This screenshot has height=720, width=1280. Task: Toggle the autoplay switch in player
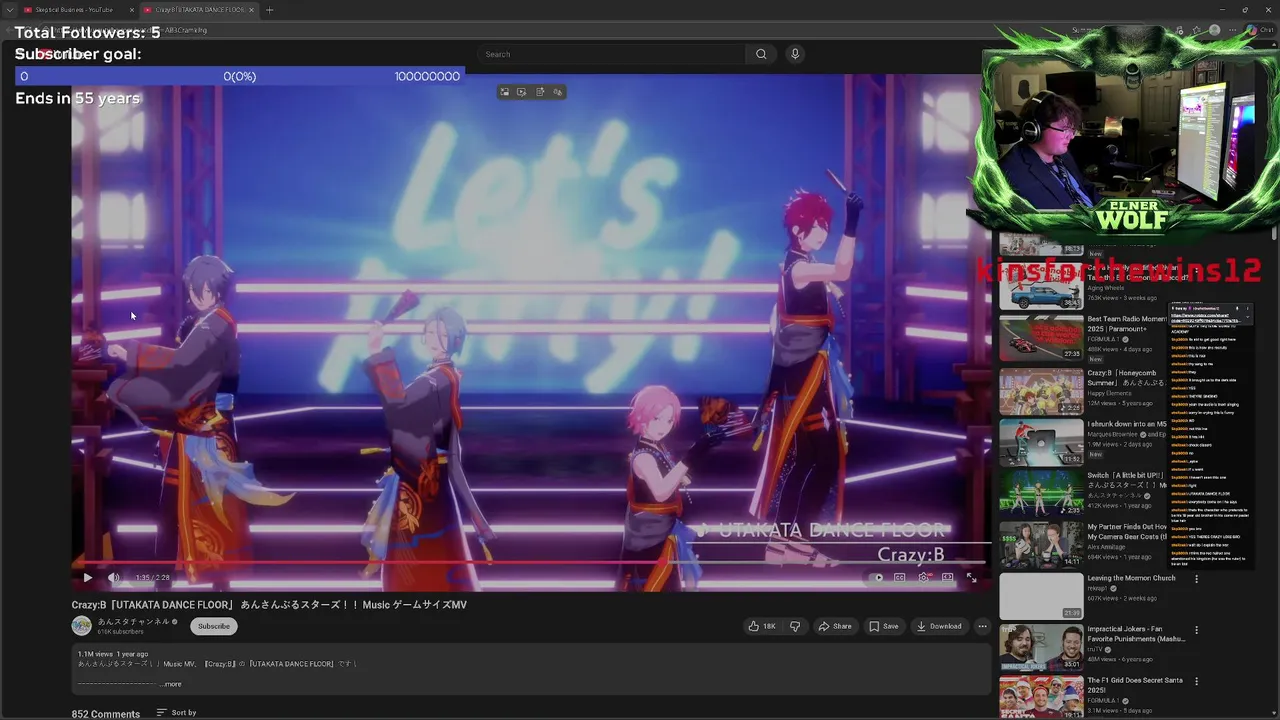(x=877, y=577)
